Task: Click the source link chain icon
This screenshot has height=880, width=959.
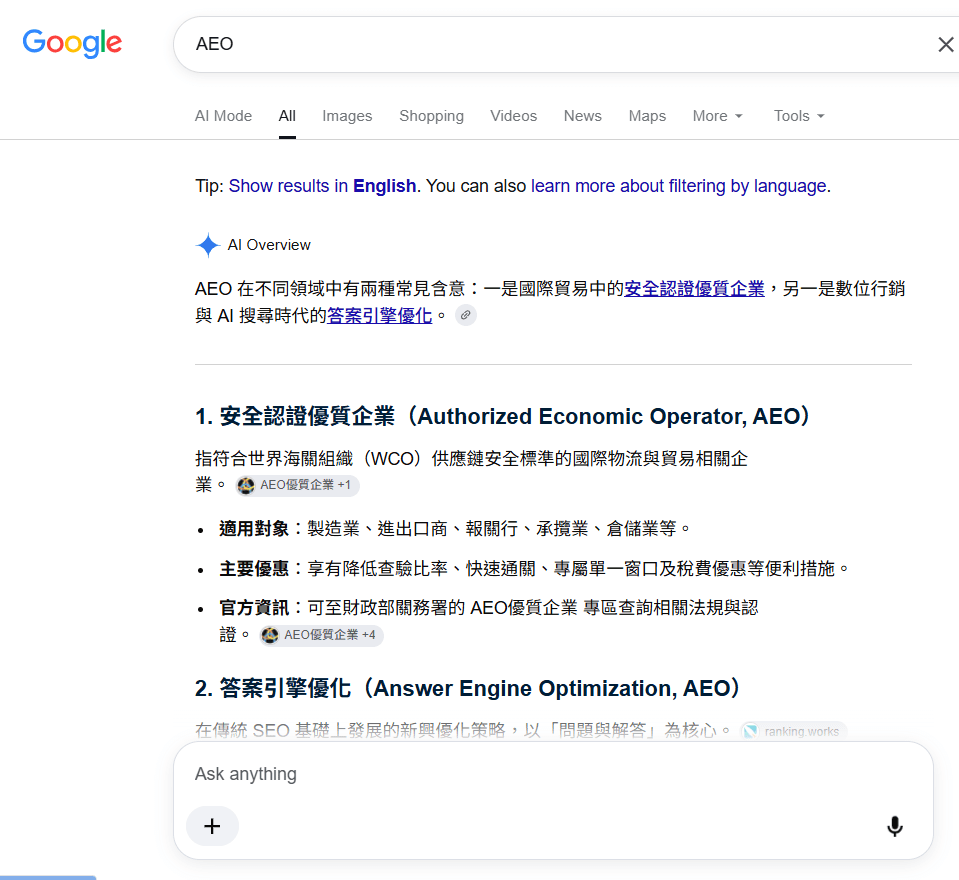Action: click(465, 315)
